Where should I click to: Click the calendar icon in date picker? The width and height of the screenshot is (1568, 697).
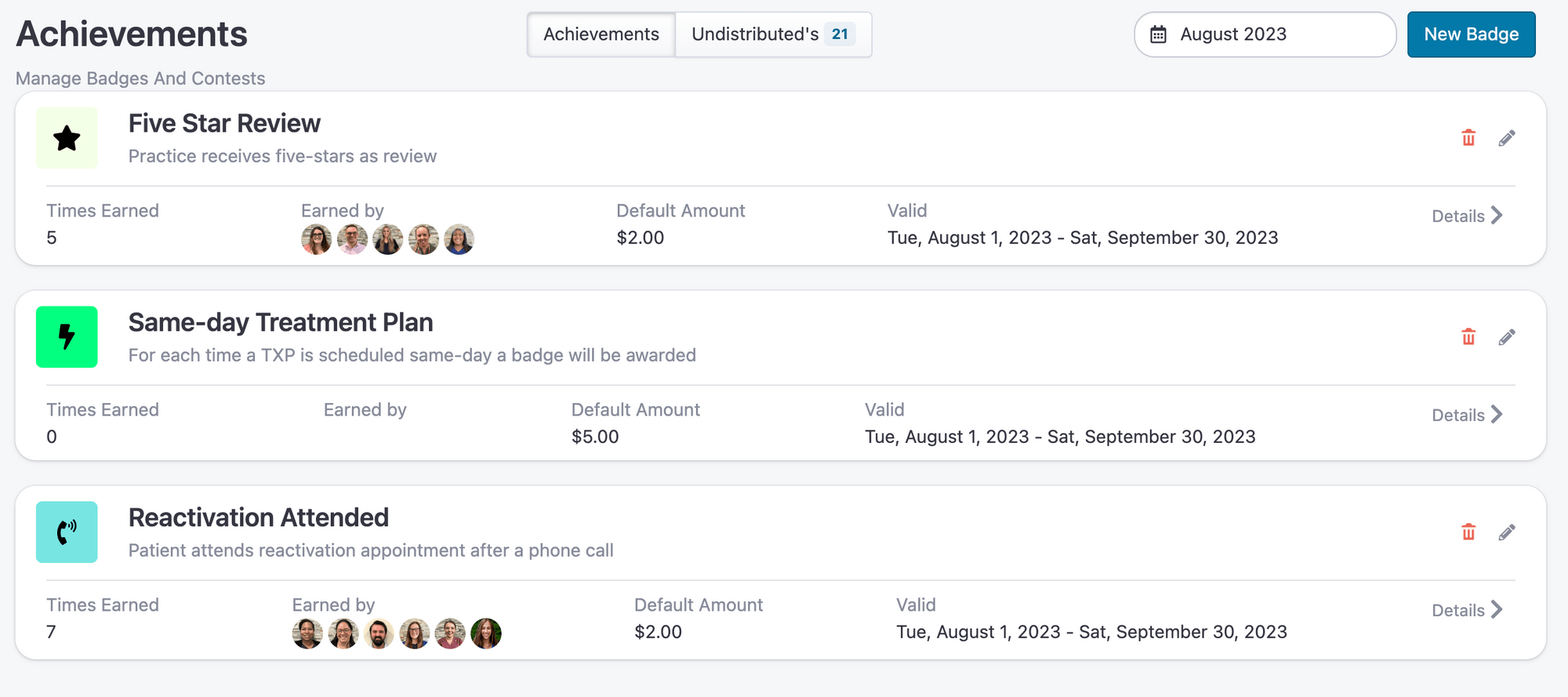point(1158,34)
